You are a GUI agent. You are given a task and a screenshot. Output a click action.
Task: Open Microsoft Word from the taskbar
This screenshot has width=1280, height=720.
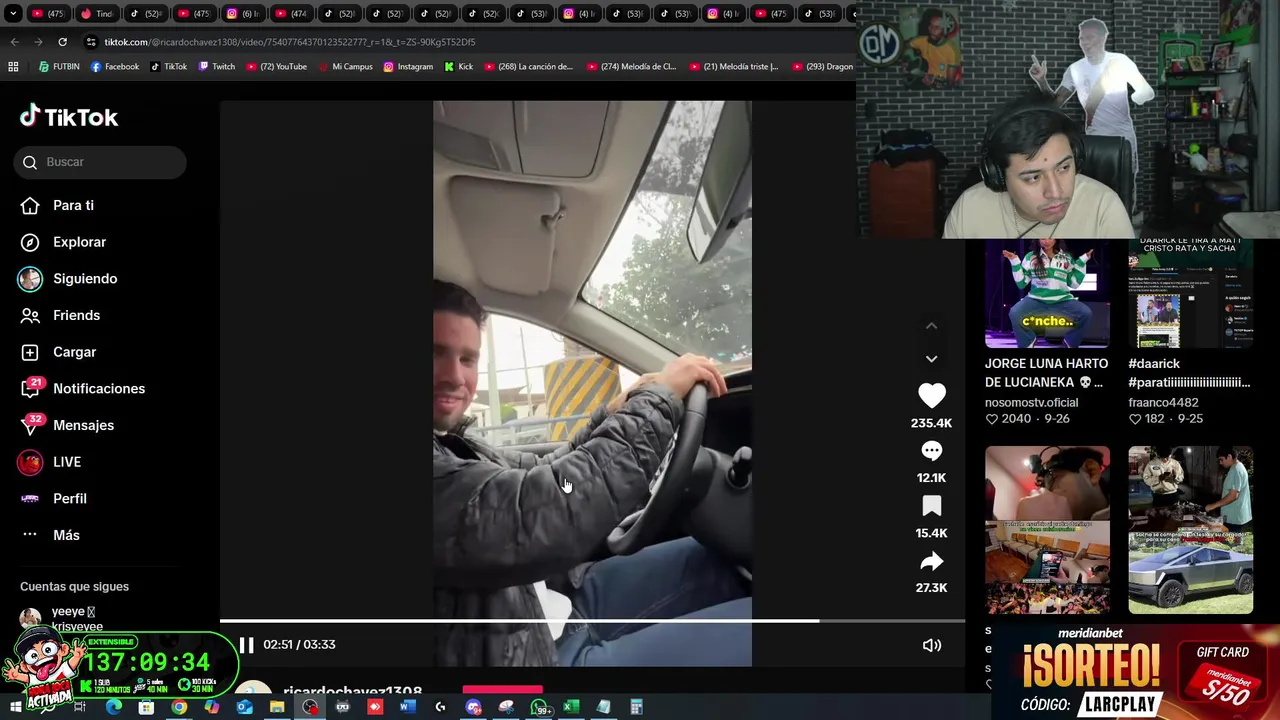(x=407, y=707)
